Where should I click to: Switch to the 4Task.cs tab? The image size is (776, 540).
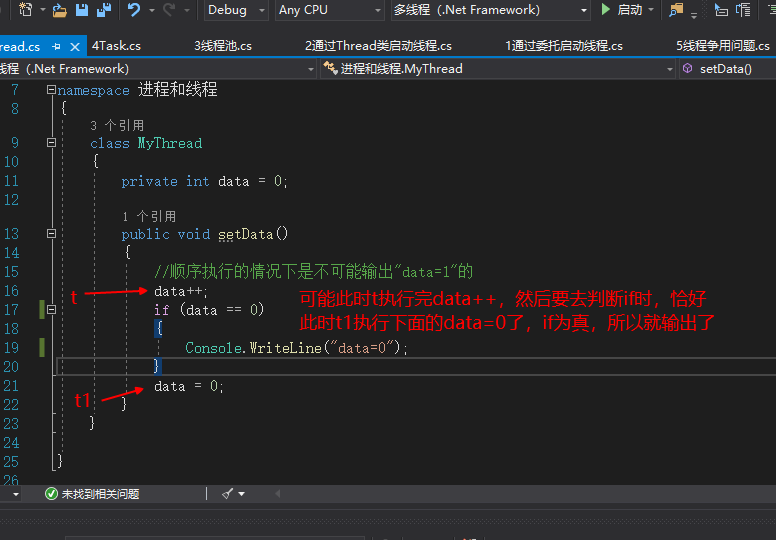116,46
